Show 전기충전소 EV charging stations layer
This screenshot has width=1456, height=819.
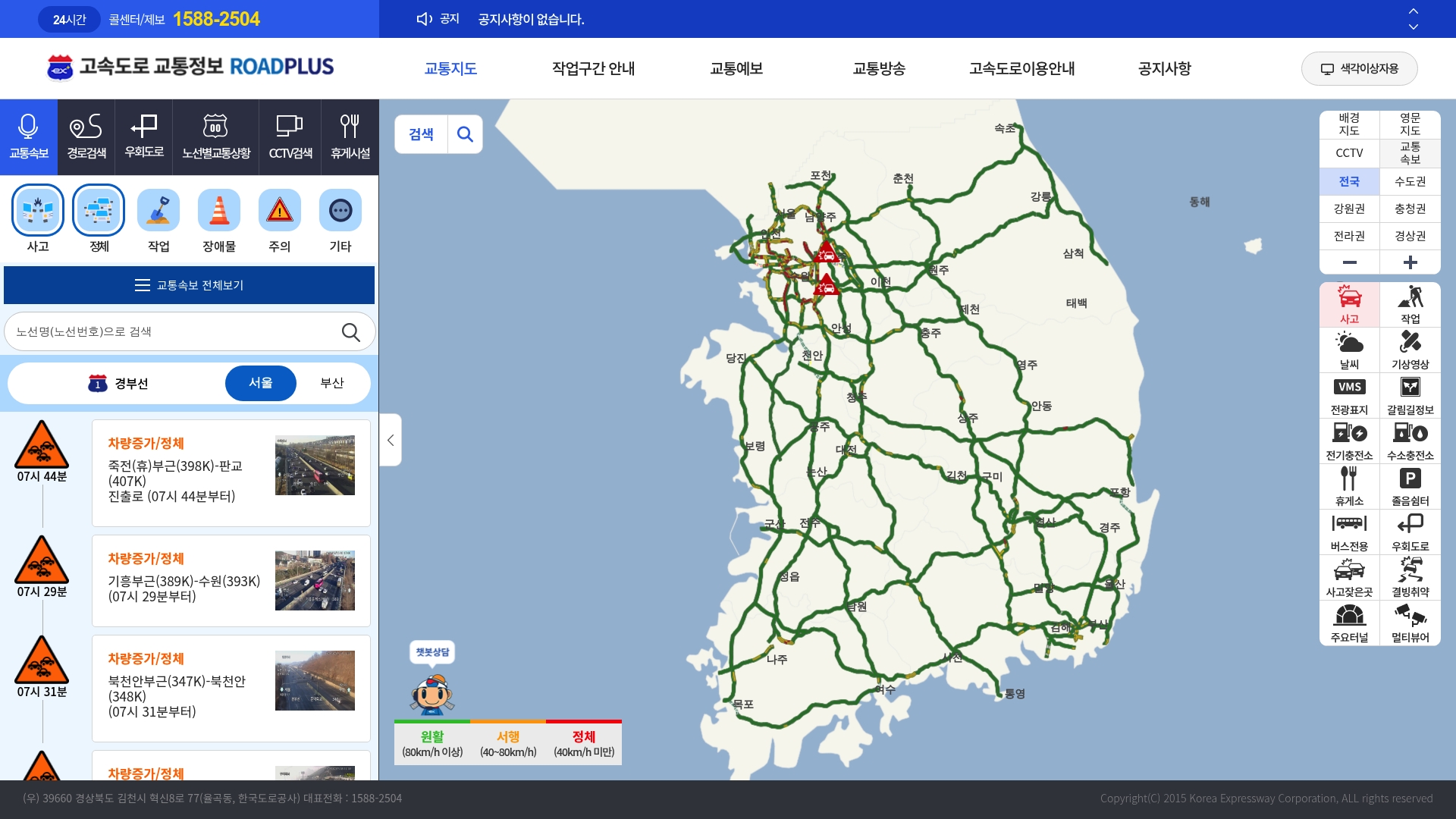pos(1349,441)
